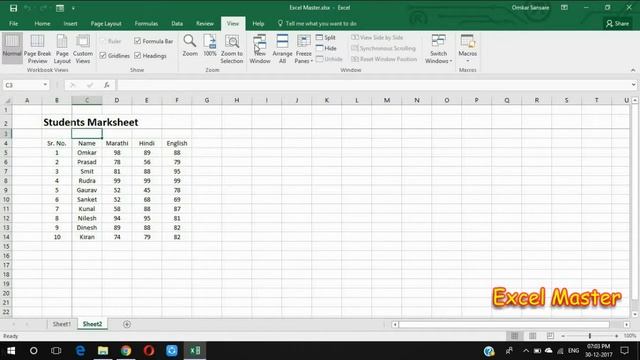Click the Windows Start button
Screen dimensions: 640x360
tap(11, 351)
